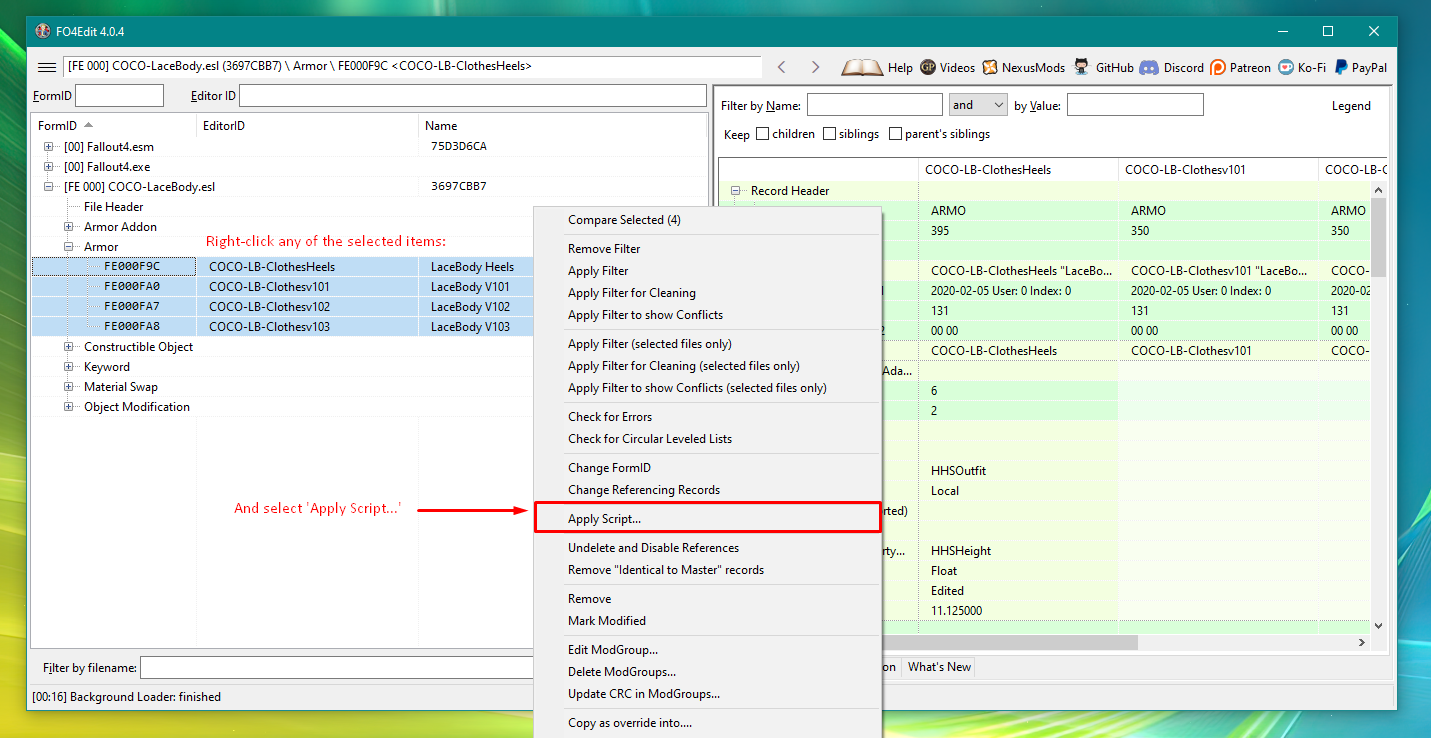This screenshot has height=738, width=1431.
Task: Select the FE000FA7 COCO-LB-Clothesv102 row
Action: (x=283, y=307)
